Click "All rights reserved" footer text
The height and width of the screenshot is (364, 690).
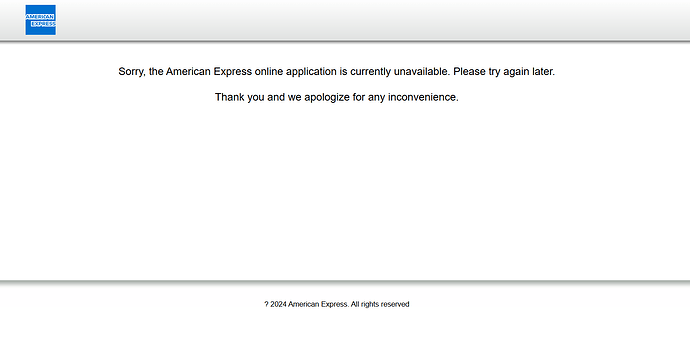(380, 304)
